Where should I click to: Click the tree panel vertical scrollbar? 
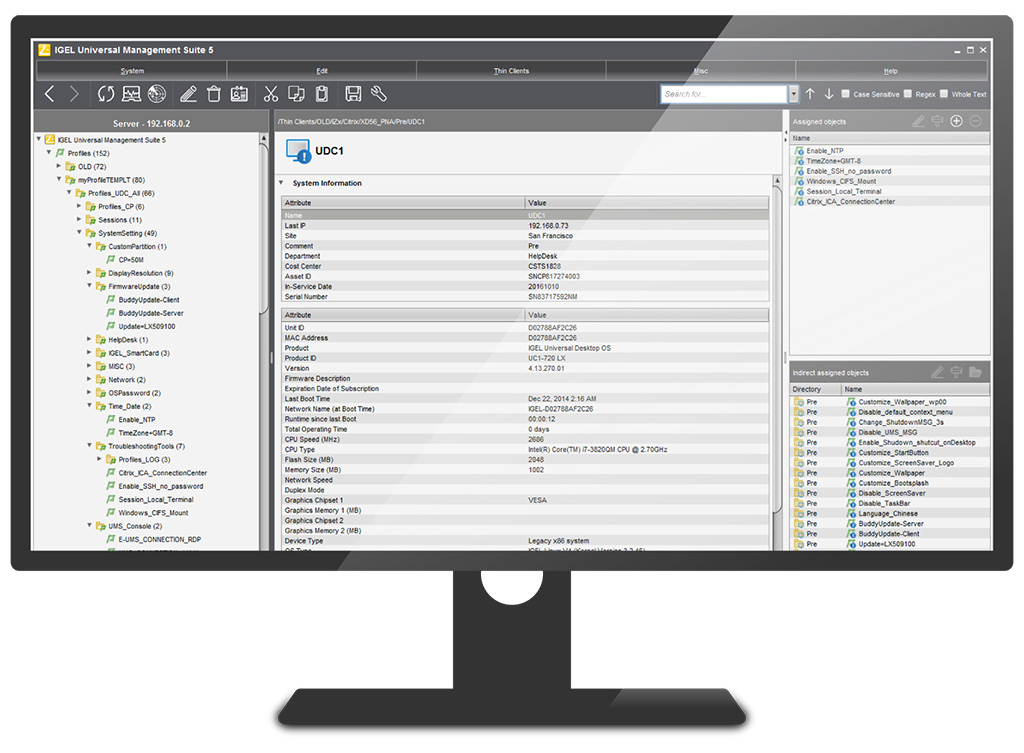263,229
